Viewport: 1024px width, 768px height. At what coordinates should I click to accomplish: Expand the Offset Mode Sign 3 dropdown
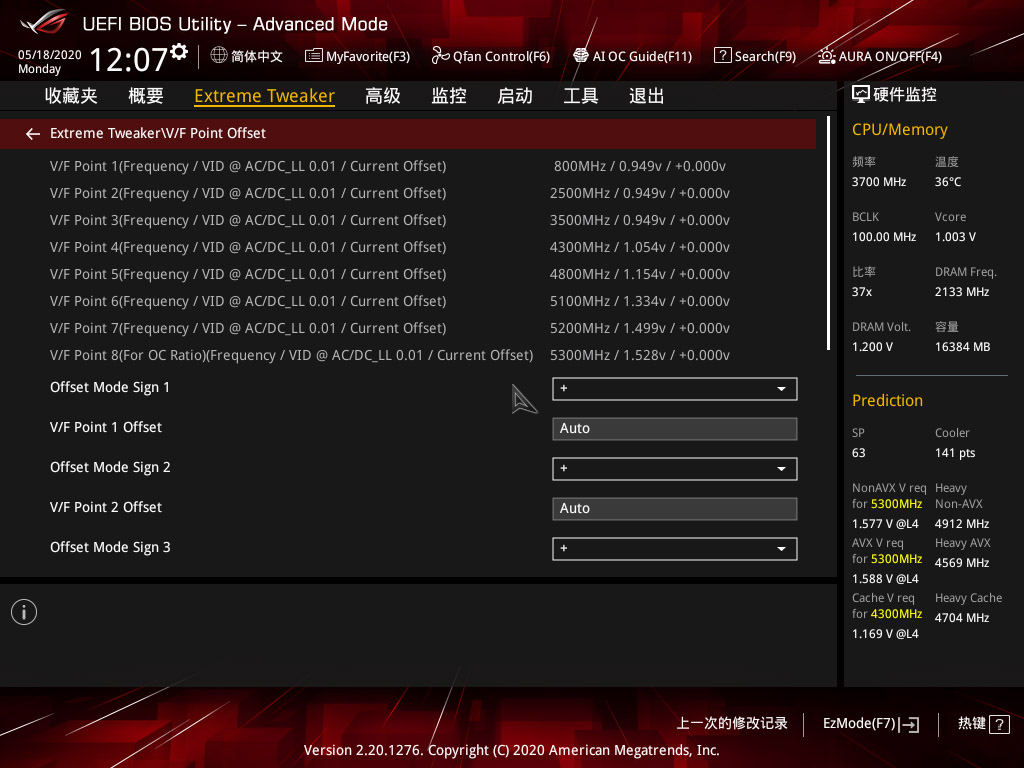pos(674,549)
